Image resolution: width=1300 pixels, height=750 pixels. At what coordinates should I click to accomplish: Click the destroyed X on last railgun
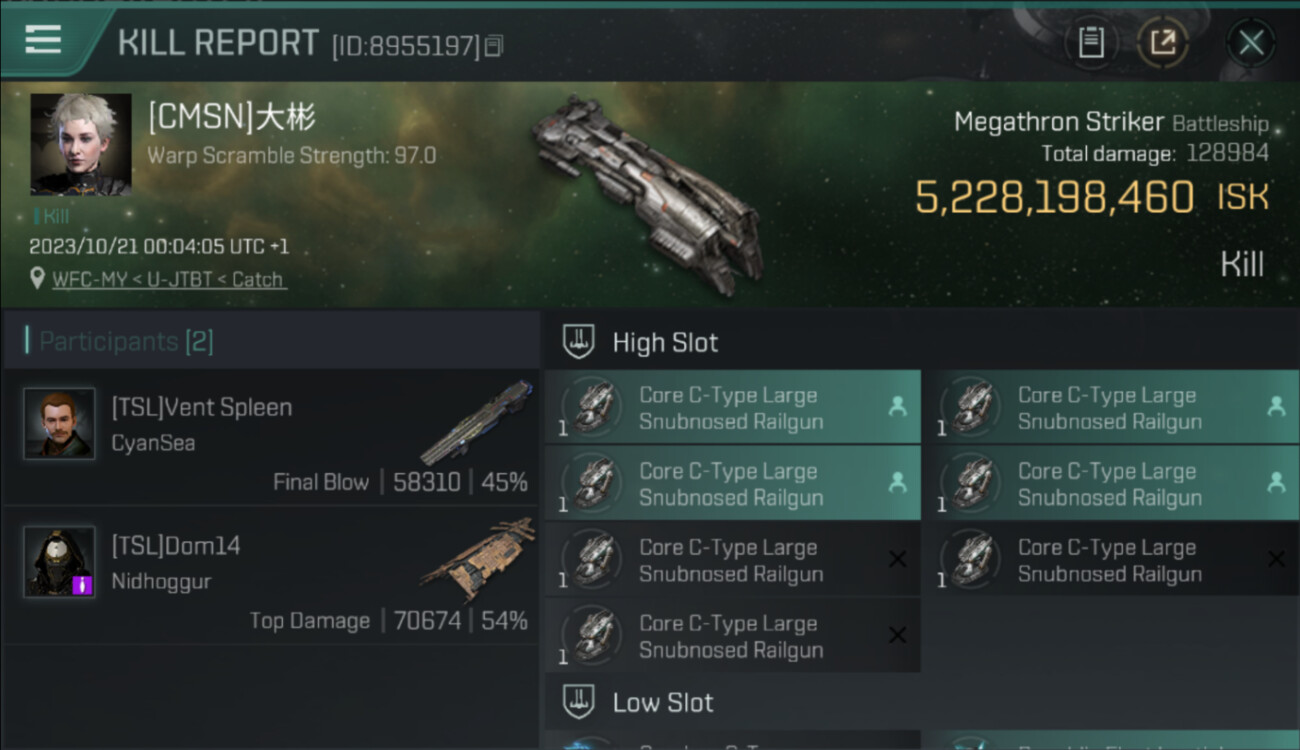tap(897, 635)
